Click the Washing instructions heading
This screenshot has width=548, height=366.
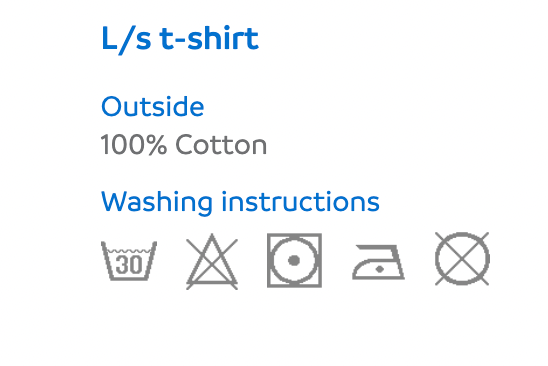[x=240, y=202]
